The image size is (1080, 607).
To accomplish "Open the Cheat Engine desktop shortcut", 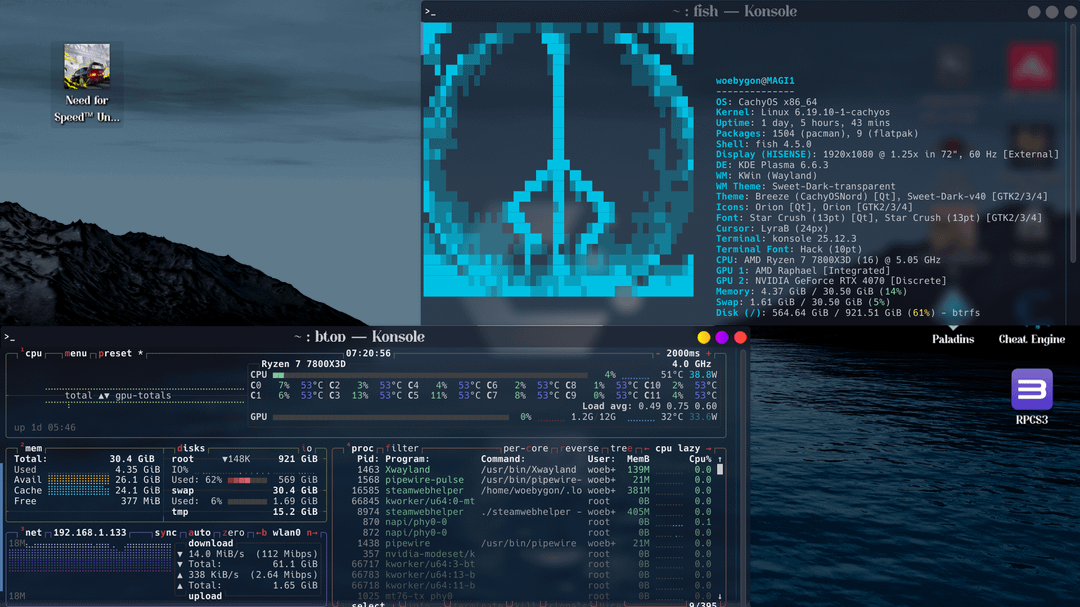I will tap(1031, 339).
